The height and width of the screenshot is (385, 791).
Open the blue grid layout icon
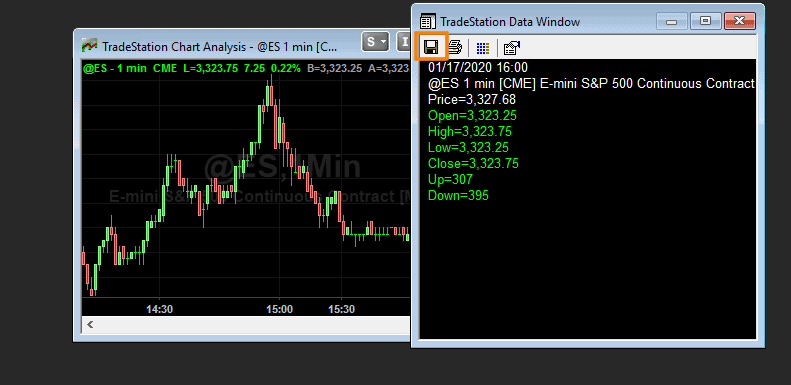483,48
